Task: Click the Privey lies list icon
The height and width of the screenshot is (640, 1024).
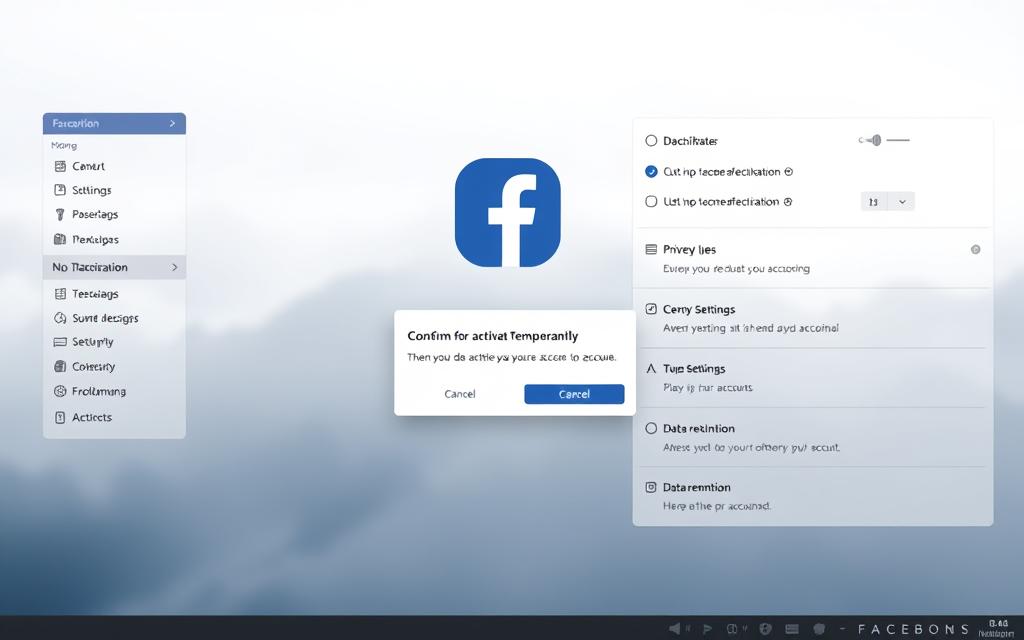Action: pos(651,249)
